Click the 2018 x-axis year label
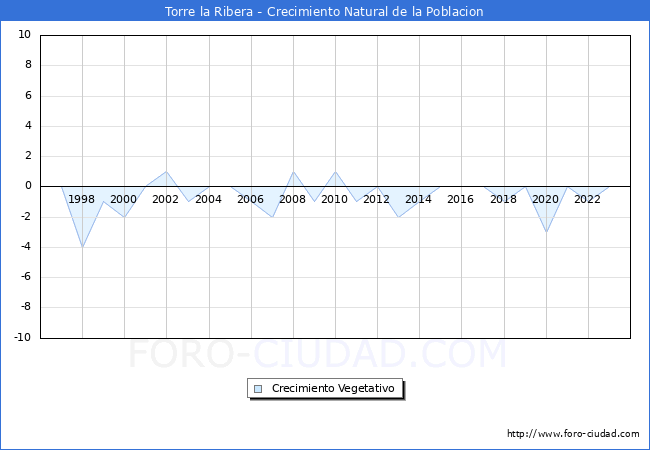 pos(503,199)
